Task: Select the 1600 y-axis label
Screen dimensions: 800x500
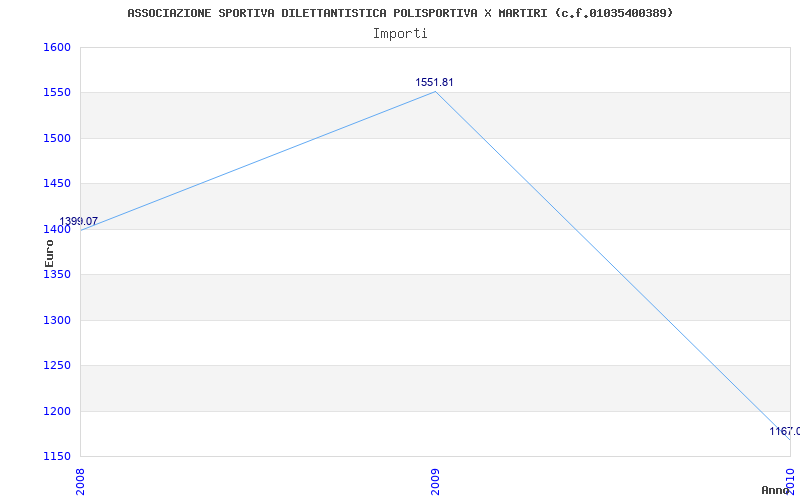Action: 56,47
